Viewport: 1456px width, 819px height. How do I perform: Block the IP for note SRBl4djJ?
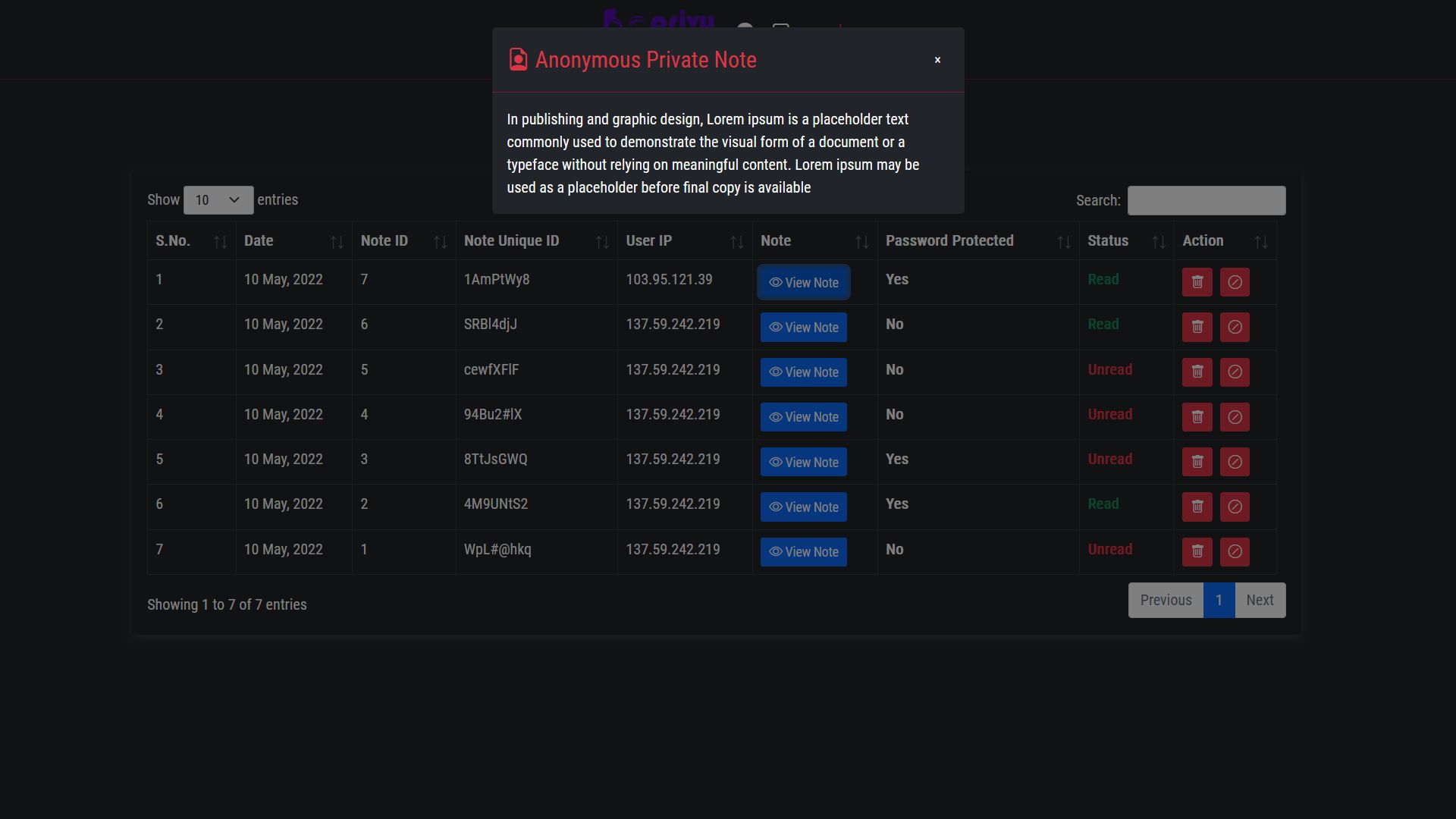pyautogui.click(x=1234, y=327)
